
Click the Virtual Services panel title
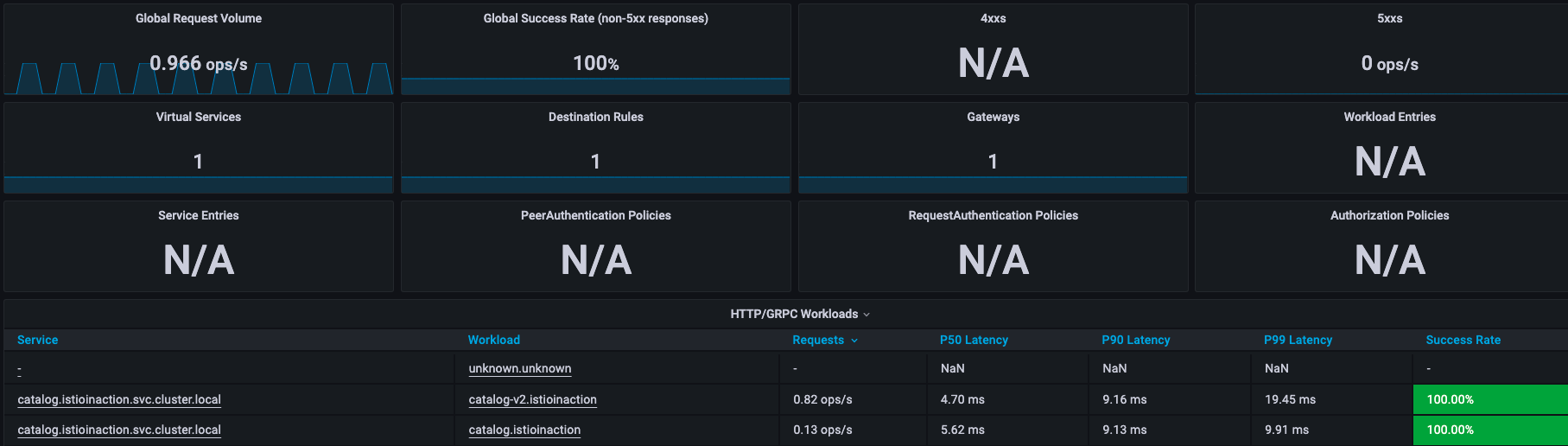tap(199, 117)
